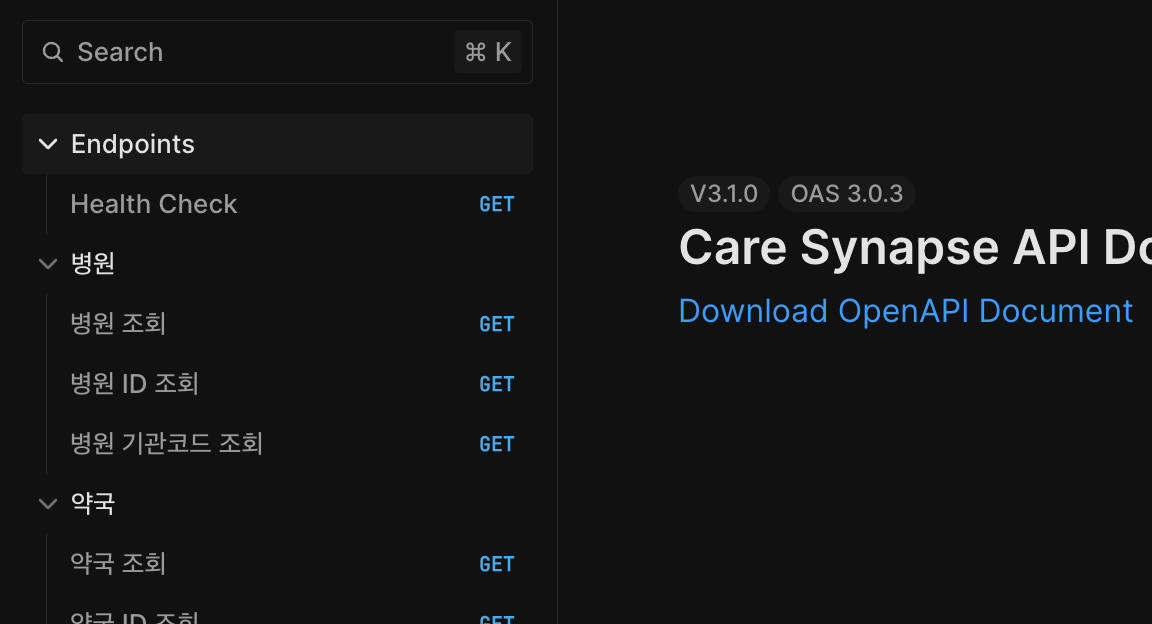Click GET badge beside Health Check
This screenshot has height=624, width=1152.
click(x=497, y=205)
